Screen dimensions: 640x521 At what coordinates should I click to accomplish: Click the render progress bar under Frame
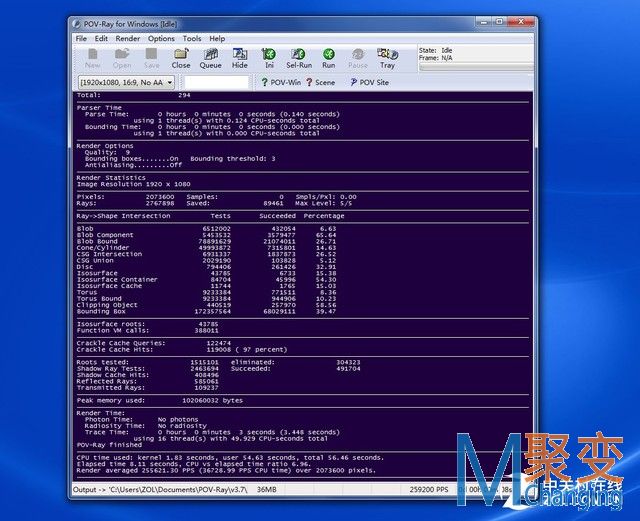pos(476,67)
